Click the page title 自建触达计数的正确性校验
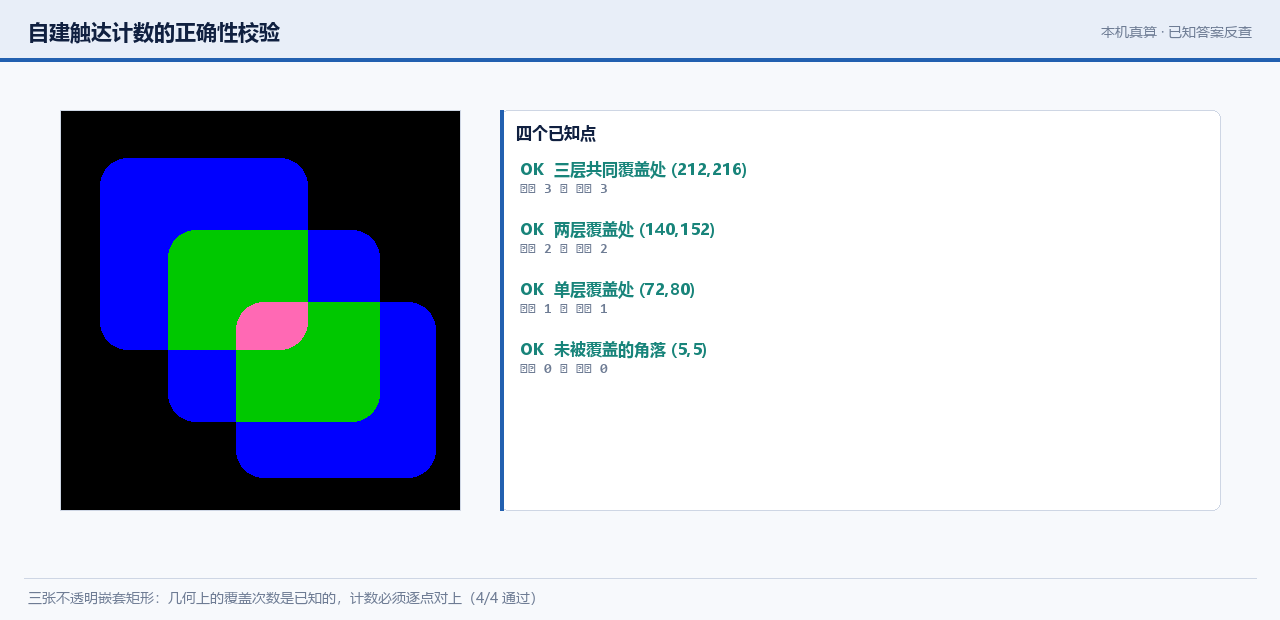1280x620 pixels. pyautogui.click(x=154, y=33)
